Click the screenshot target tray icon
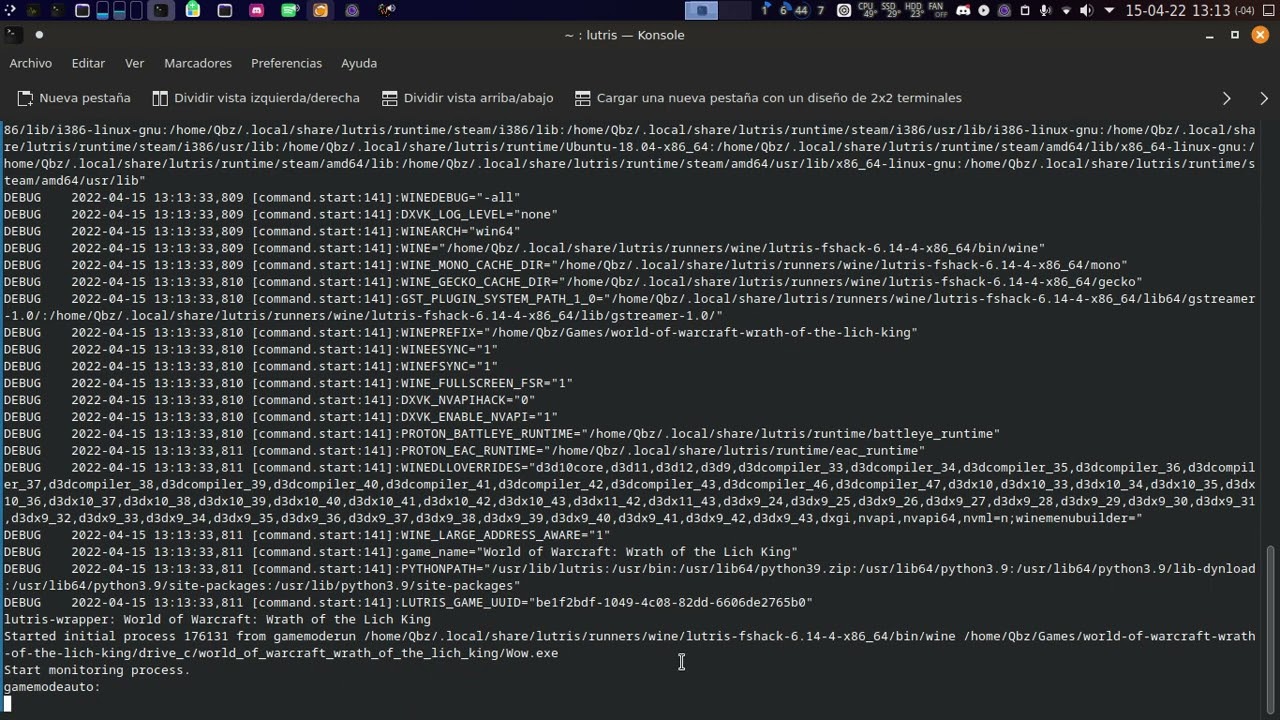Image resolution: width=1280 pixels, height=720 pixels. pos(844,10)
